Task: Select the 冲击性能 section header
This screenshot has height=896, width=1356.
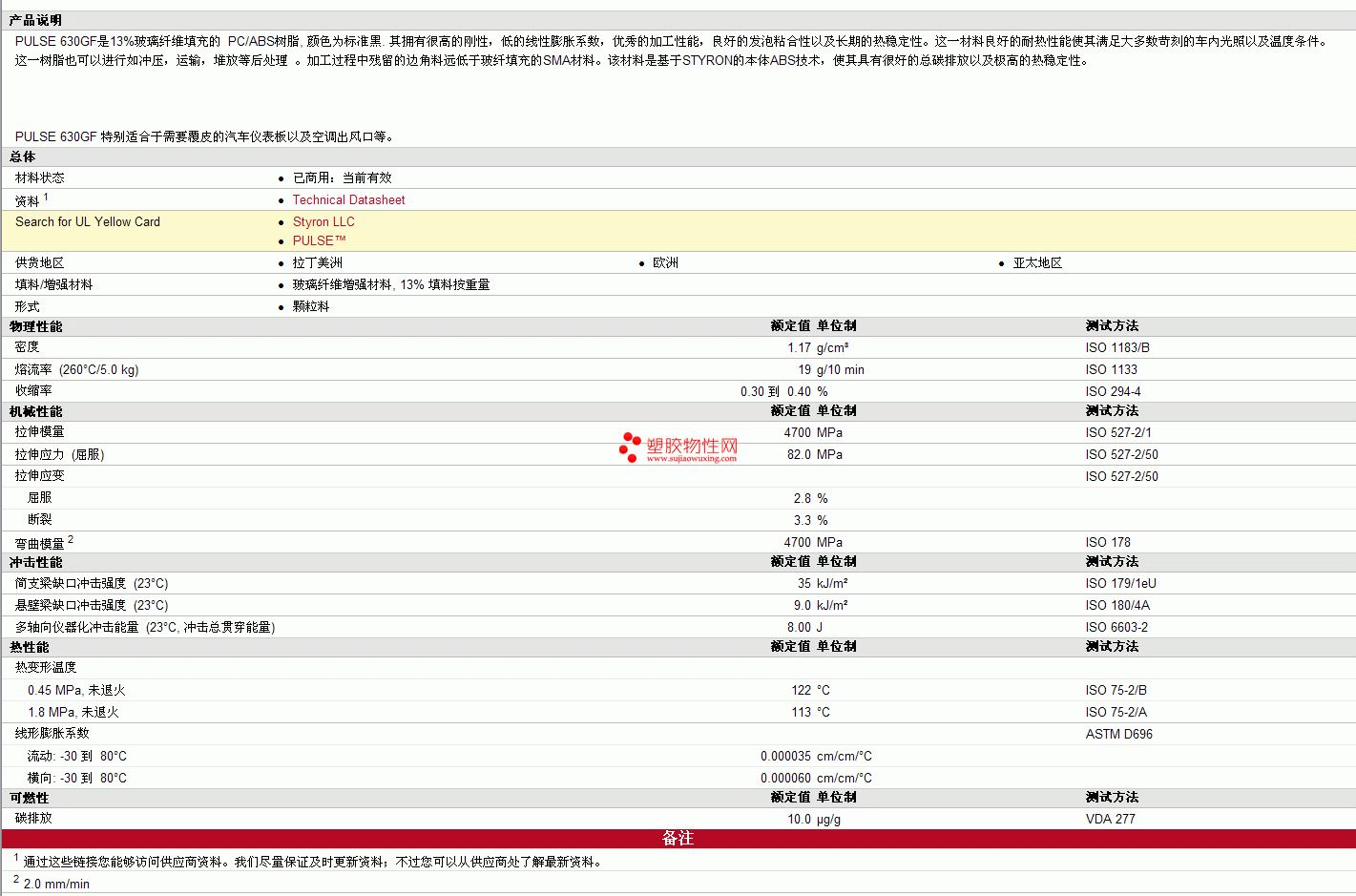Action: [x=36, y=563]
